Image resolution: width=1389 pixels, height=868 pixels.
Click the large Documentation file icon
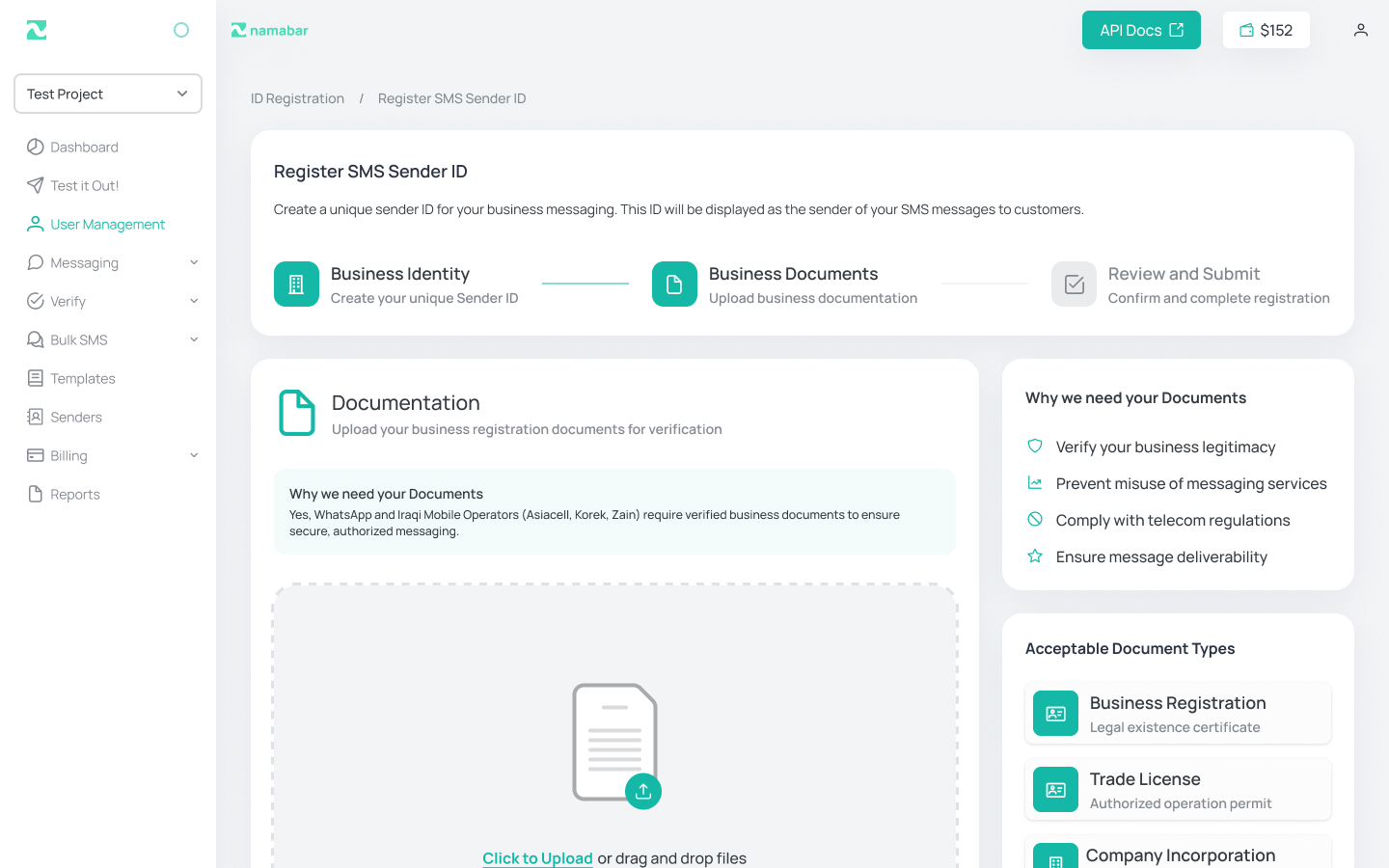tap(297, 413)
